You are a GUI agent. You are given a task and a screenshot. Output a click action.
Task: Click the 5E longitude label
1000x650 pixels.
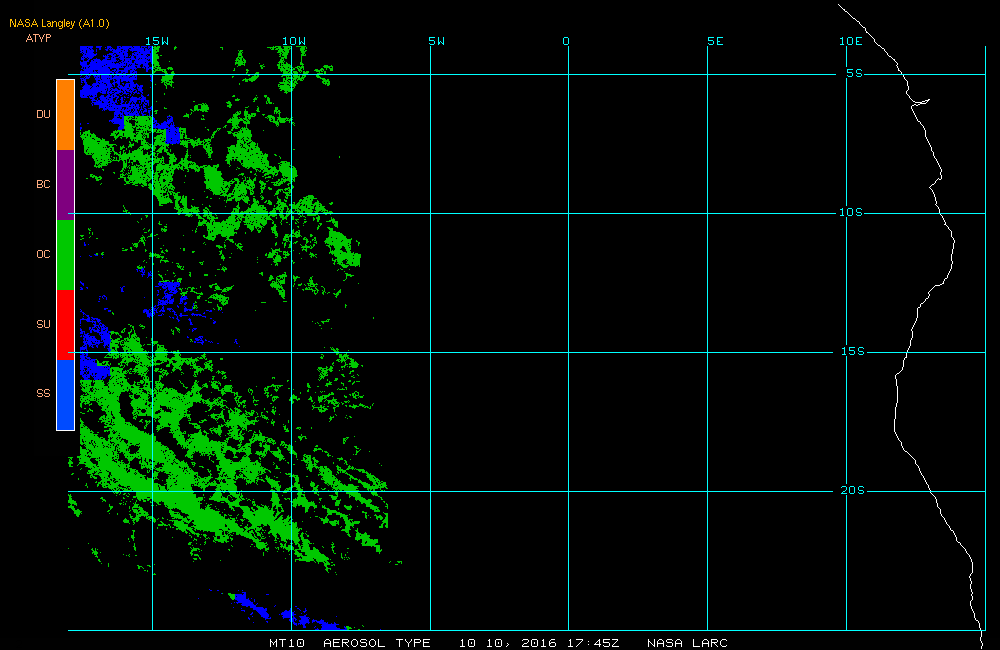pos(716,41)
